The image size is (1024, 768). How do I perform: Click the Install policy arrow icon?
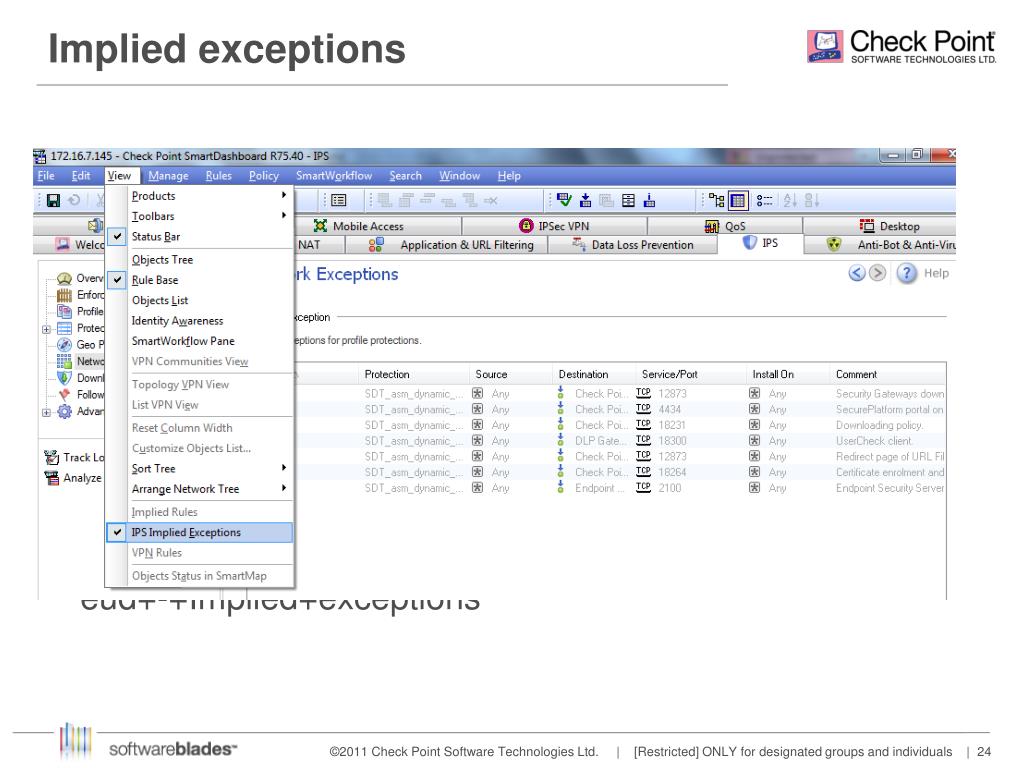pos(586,200)
